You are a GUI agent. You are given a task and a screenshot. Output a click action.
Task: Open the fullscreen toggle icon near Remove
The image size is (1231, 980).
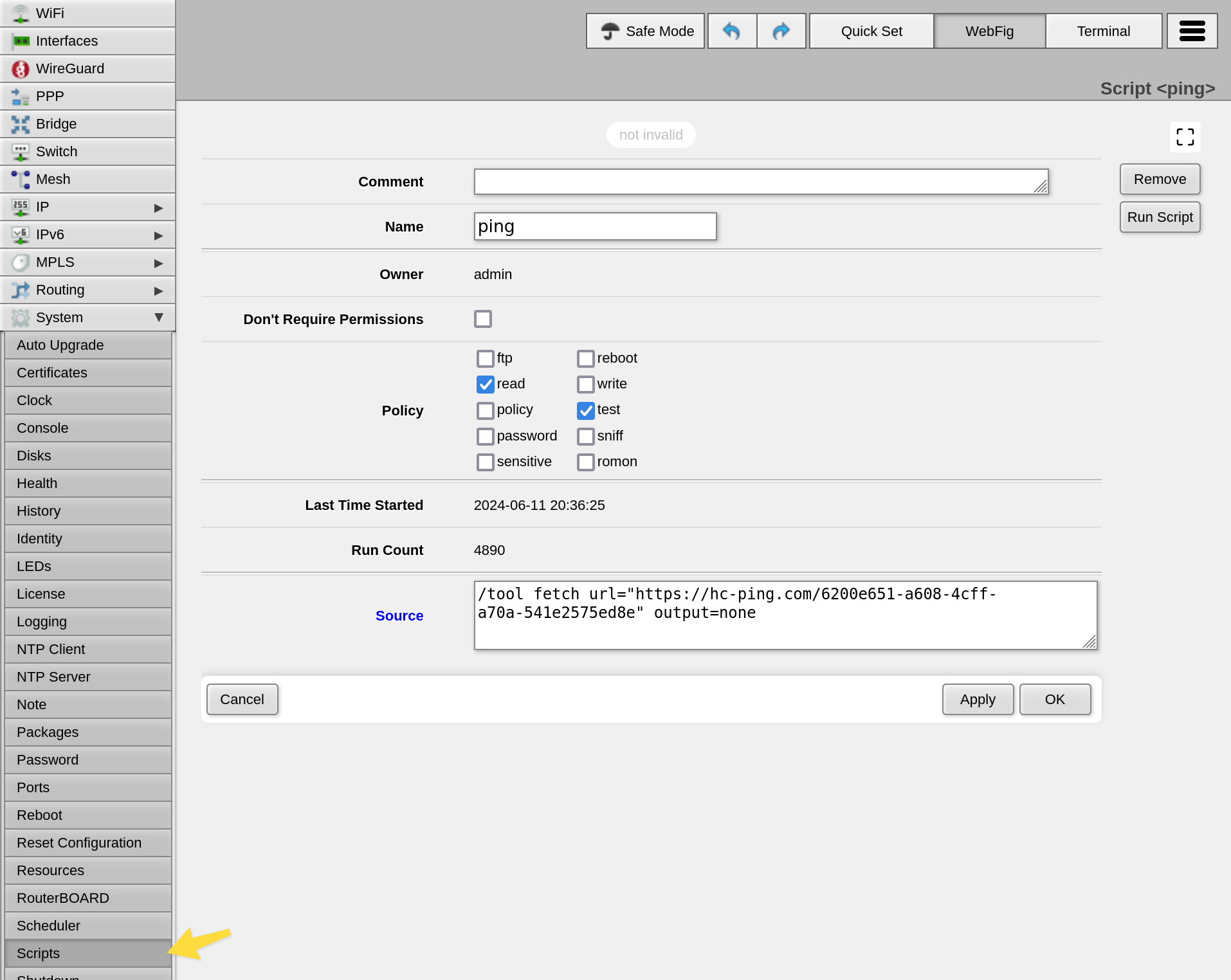point(1185,137)
